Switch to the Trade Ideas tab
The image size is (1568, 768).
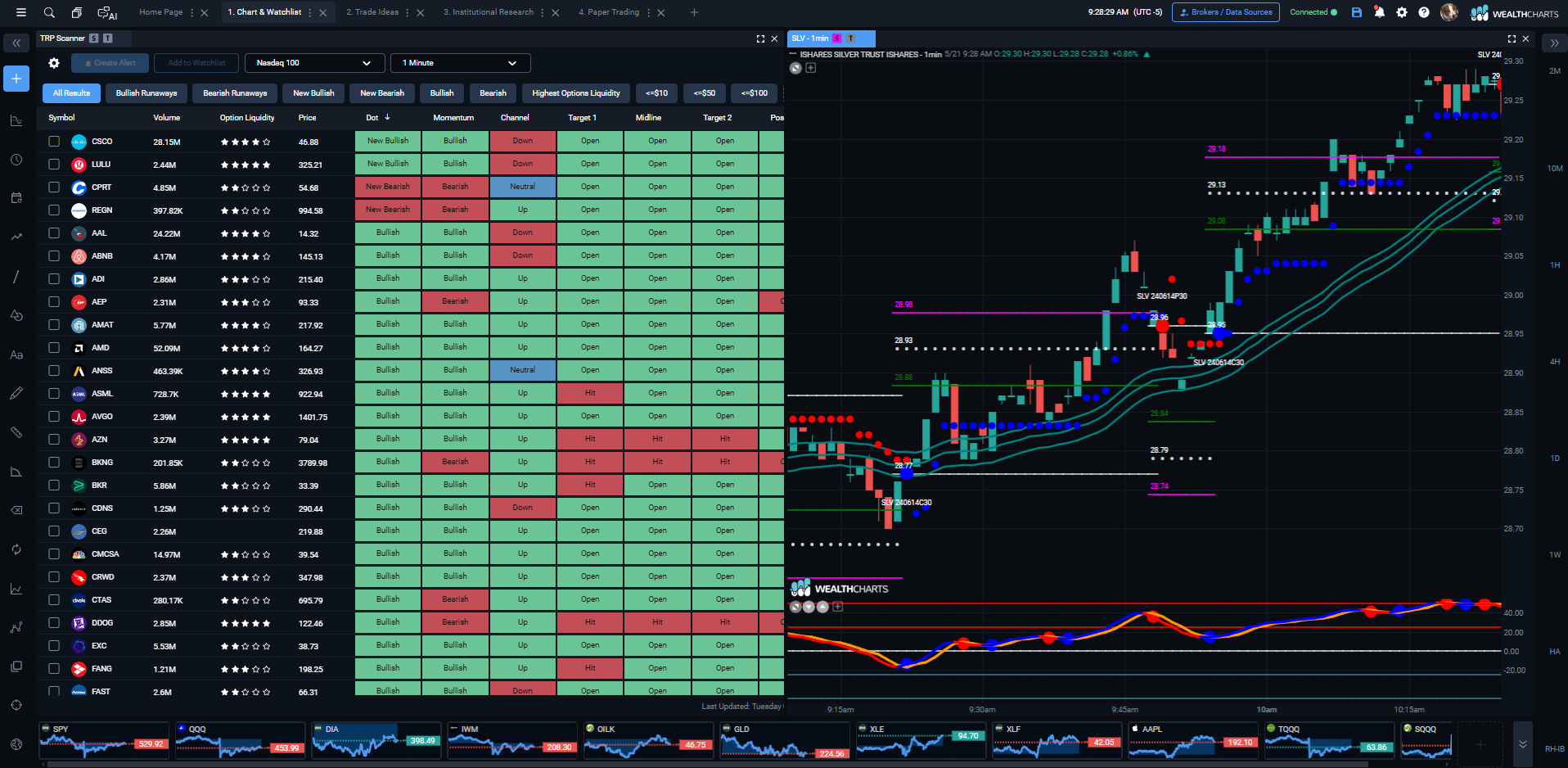click(372, 12)
